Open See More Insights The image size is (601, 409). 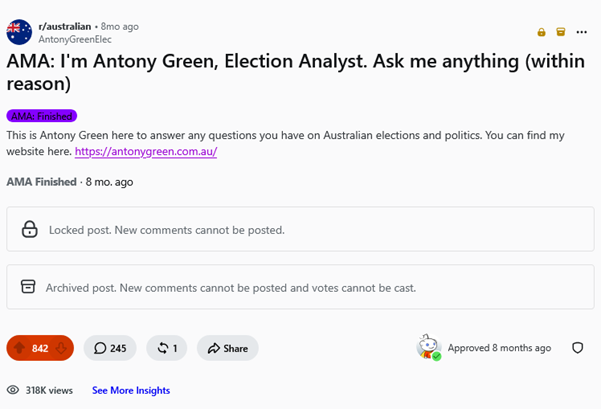(131, 390)
